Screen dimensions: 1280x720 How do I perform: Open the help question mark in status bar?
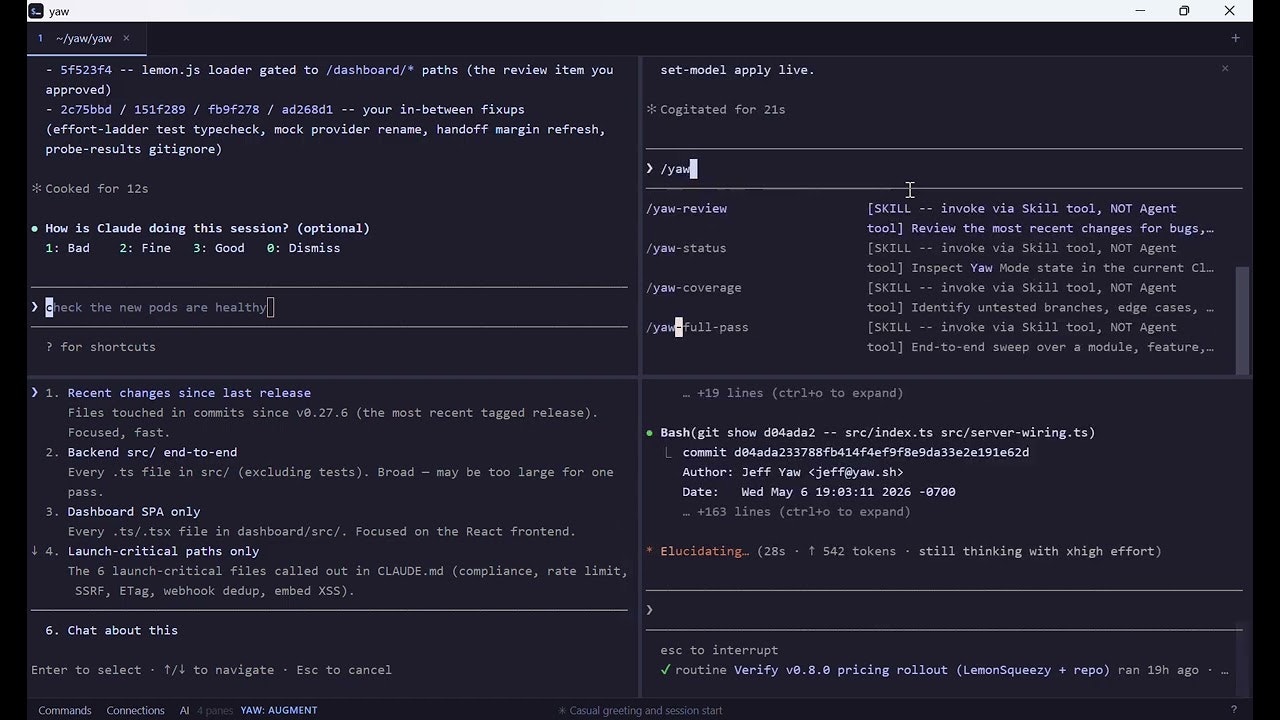(1234, 710)
